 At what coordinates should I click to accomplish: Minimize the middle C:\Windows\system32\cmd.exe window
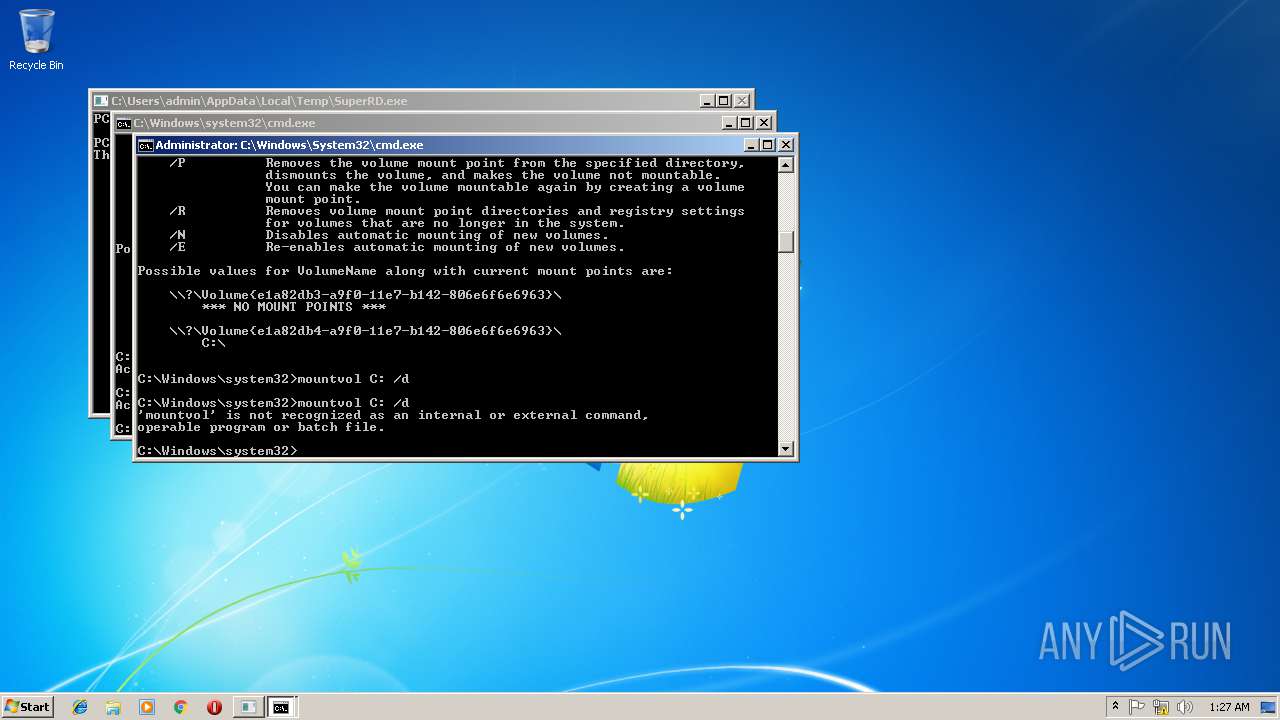[728, 123]
